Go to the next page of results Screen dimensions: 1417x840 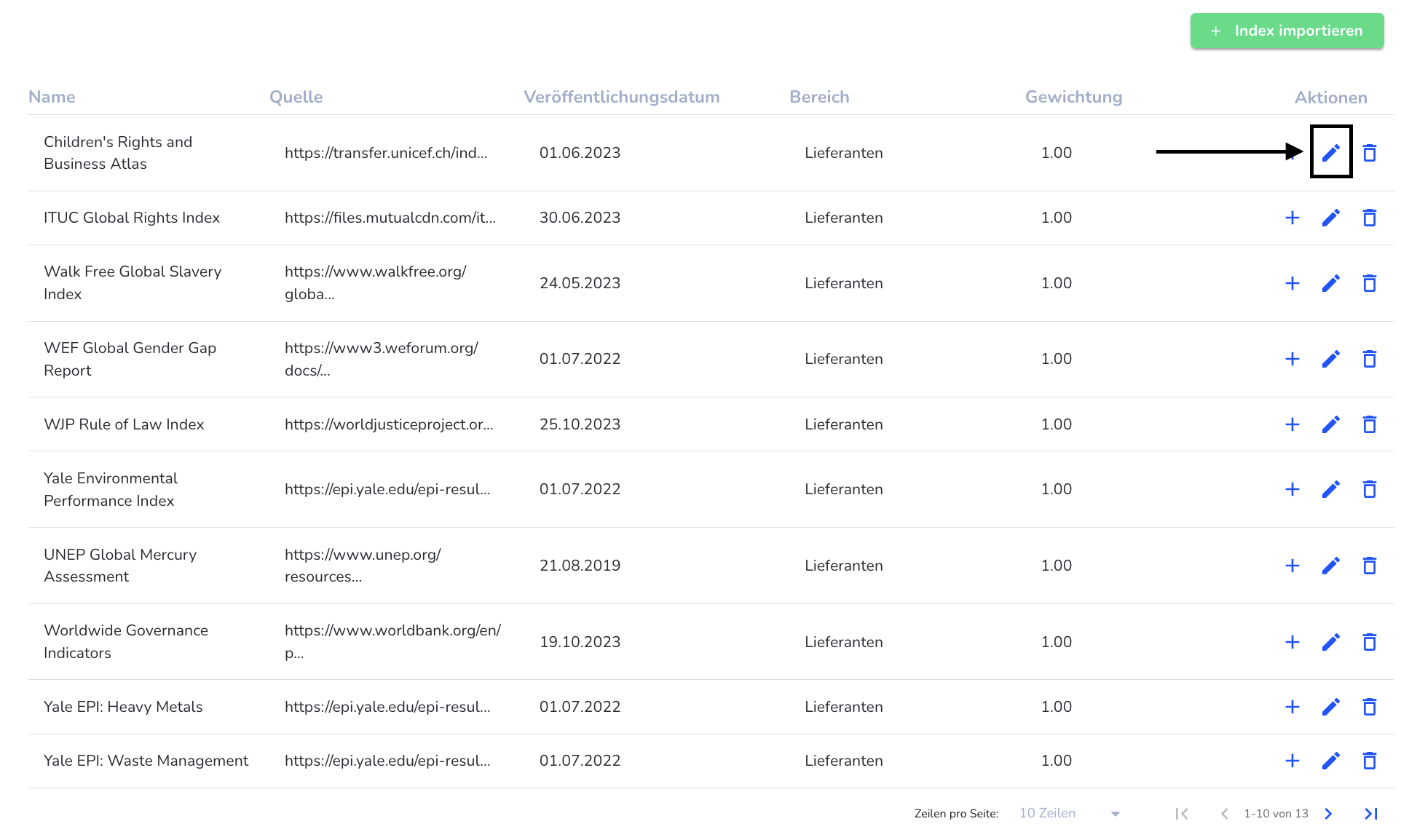coord(1328,814)
